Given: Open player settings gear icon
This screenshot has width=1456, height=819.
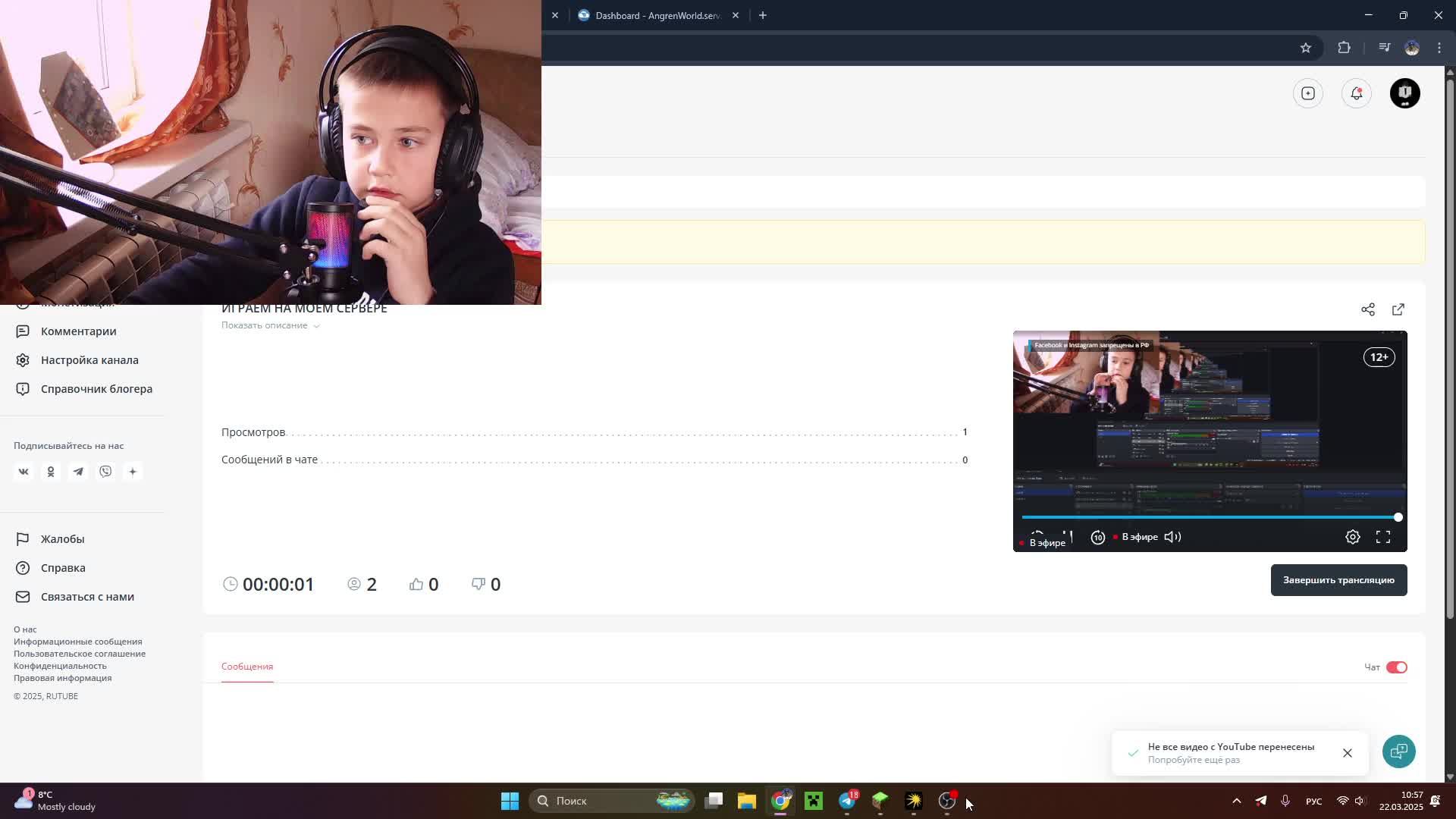Looking at the screenshot, I should coord(1352,537).
